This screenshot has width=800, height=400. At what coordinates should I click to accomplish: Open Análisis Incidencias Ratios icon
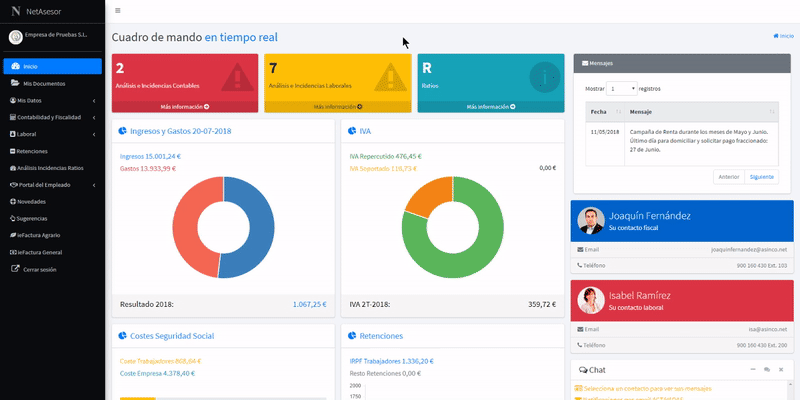[x=11, y=168]
